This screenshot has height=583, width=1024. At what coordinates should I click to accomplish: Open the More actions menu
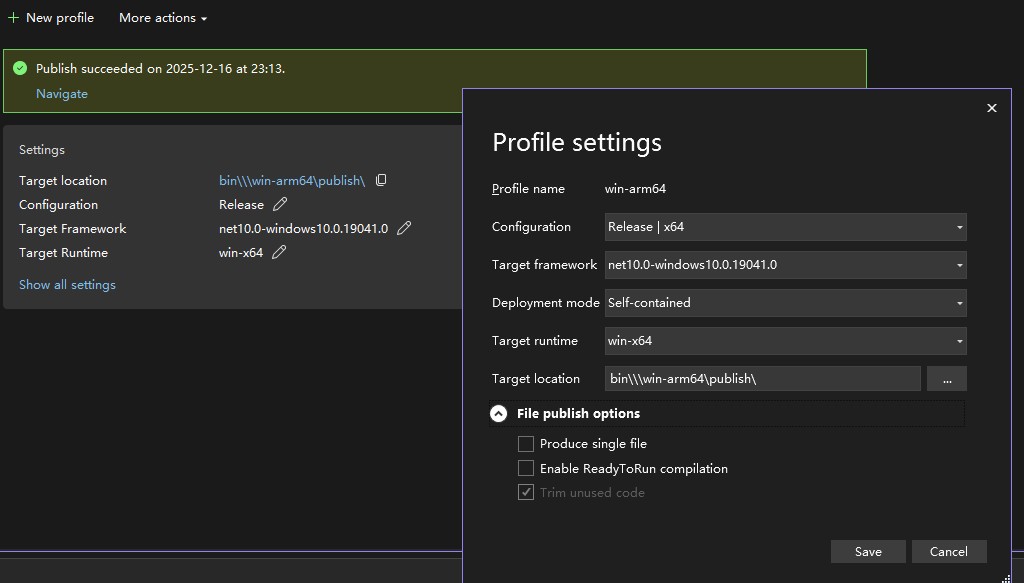(x=163, y=18)
